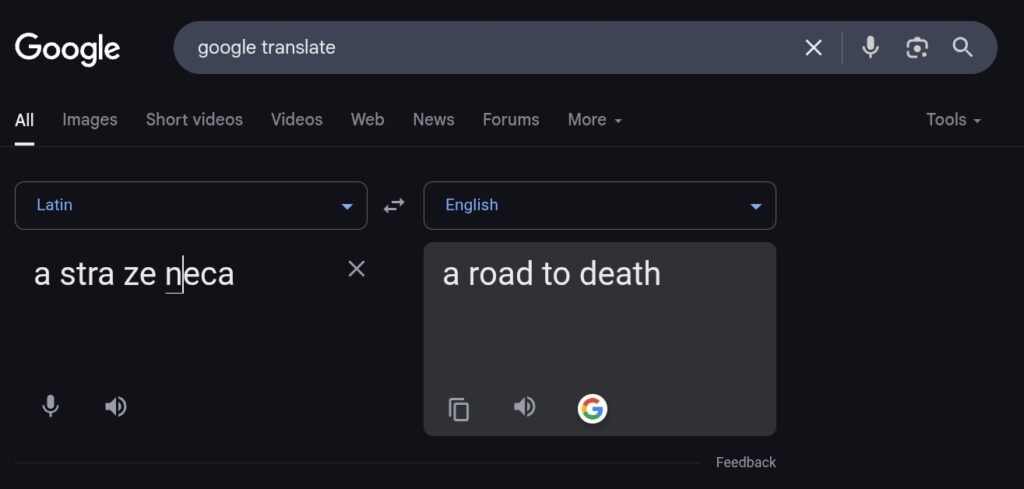Swap Latin and English languages
The width and height of the screenshot is (1024, 489).
point(394,206)
